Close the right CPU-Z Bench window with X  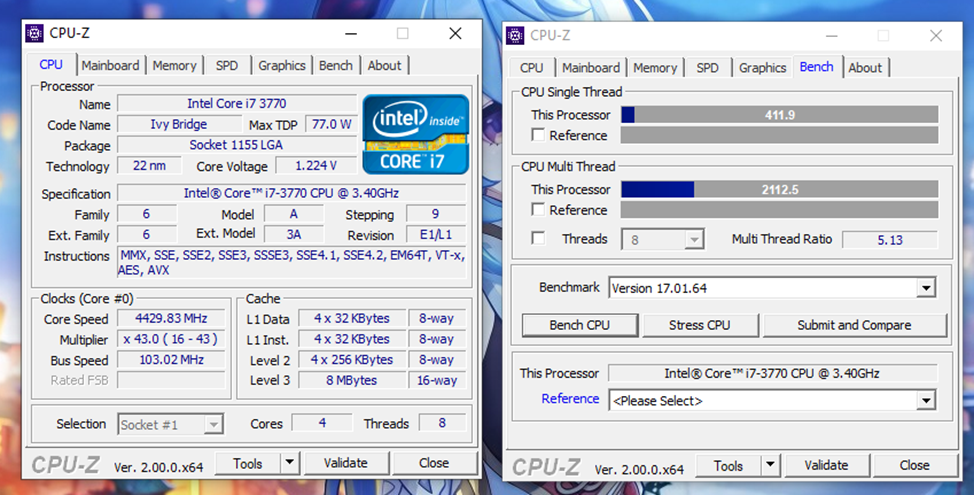935,36
